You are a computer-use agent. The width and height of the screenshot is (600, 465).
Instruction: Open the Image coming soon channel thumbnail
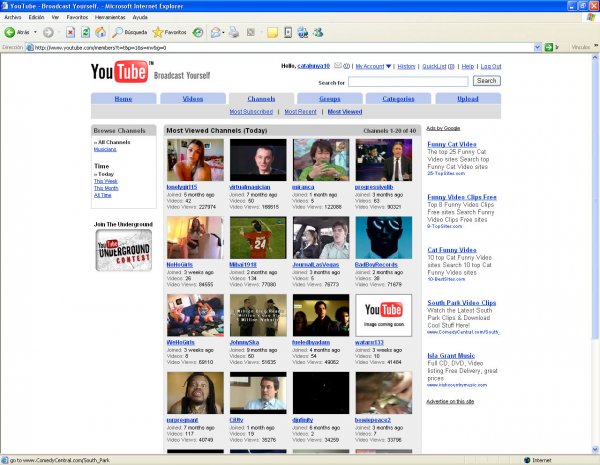383,315
